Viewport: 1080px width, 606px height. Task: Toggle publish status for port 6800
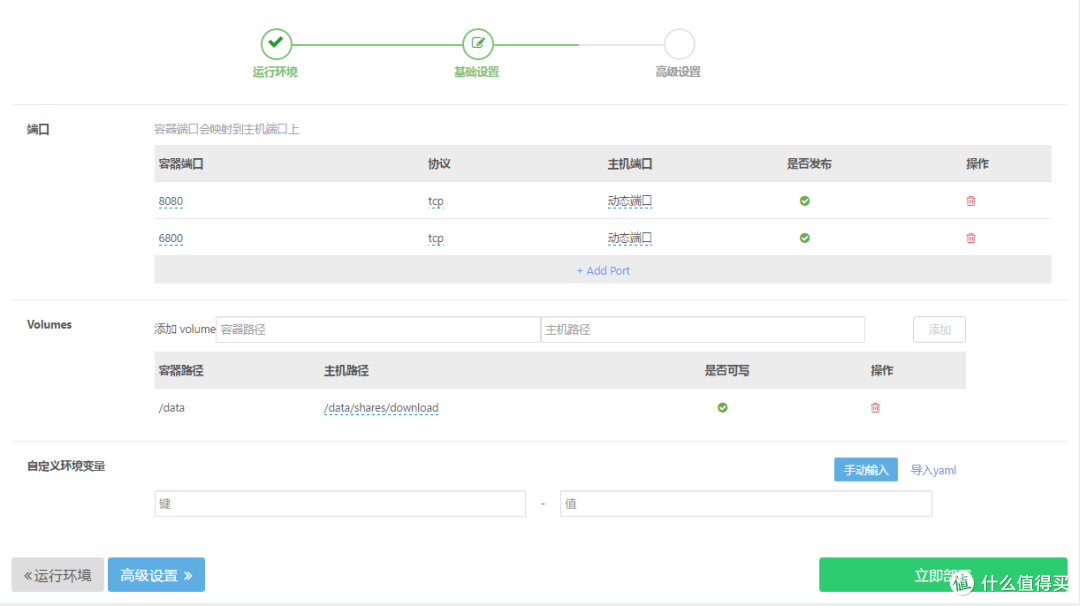804,238
